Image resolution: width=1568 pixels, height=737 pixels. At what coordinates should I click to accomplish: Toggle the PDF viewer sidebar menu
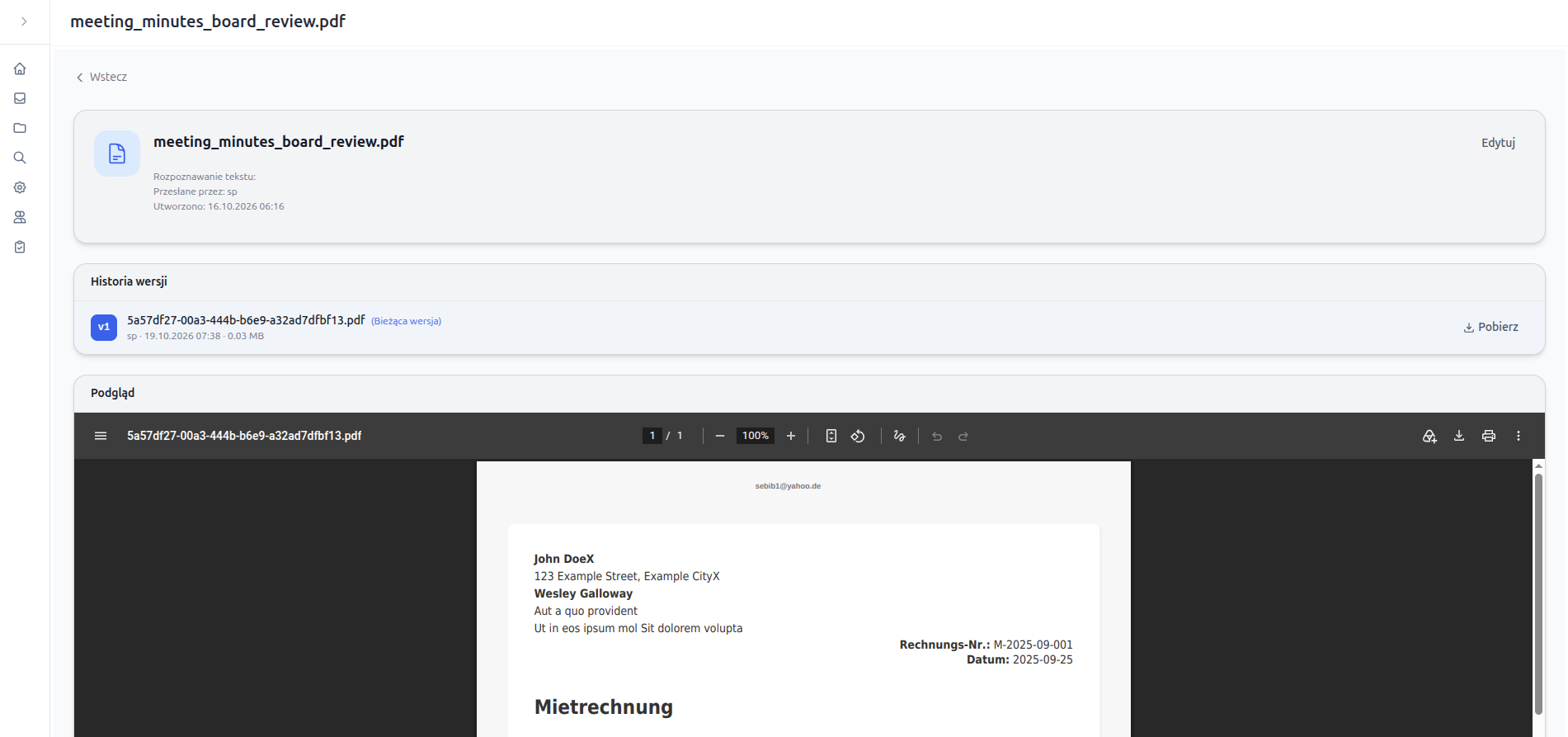(101, 436)
